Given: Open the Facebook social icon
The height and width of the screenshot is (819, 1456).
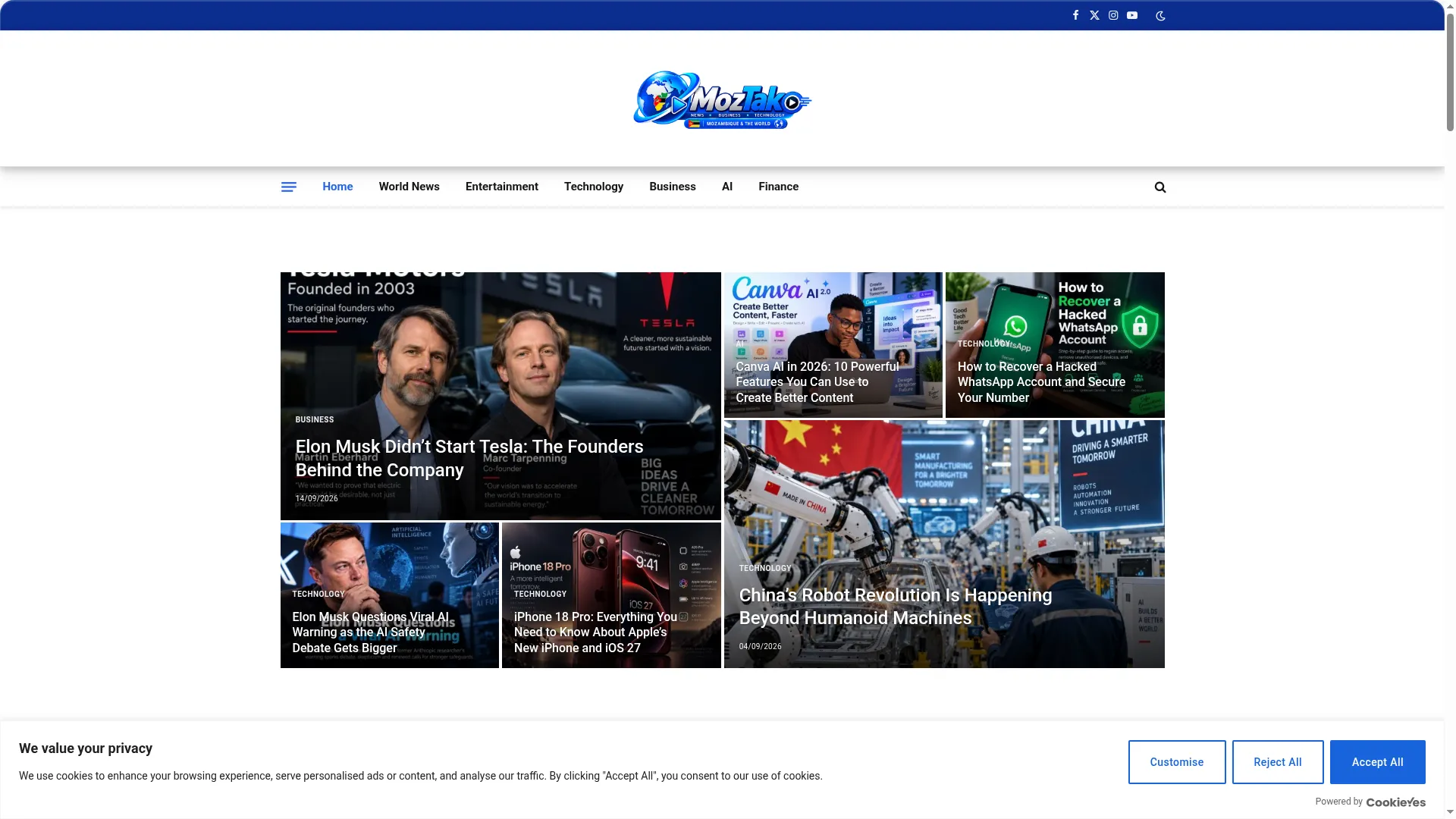Looking at the screenshot, I should click(1075, 15).
